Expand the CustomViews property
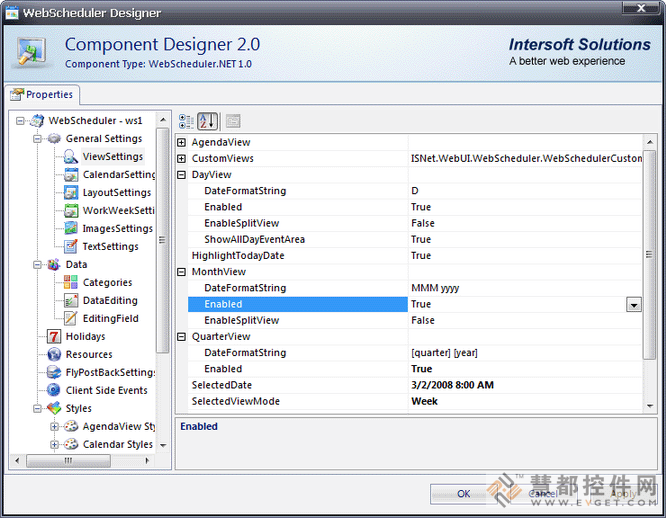The width and height of the screenshot is (666, 518). click(181, 158)
